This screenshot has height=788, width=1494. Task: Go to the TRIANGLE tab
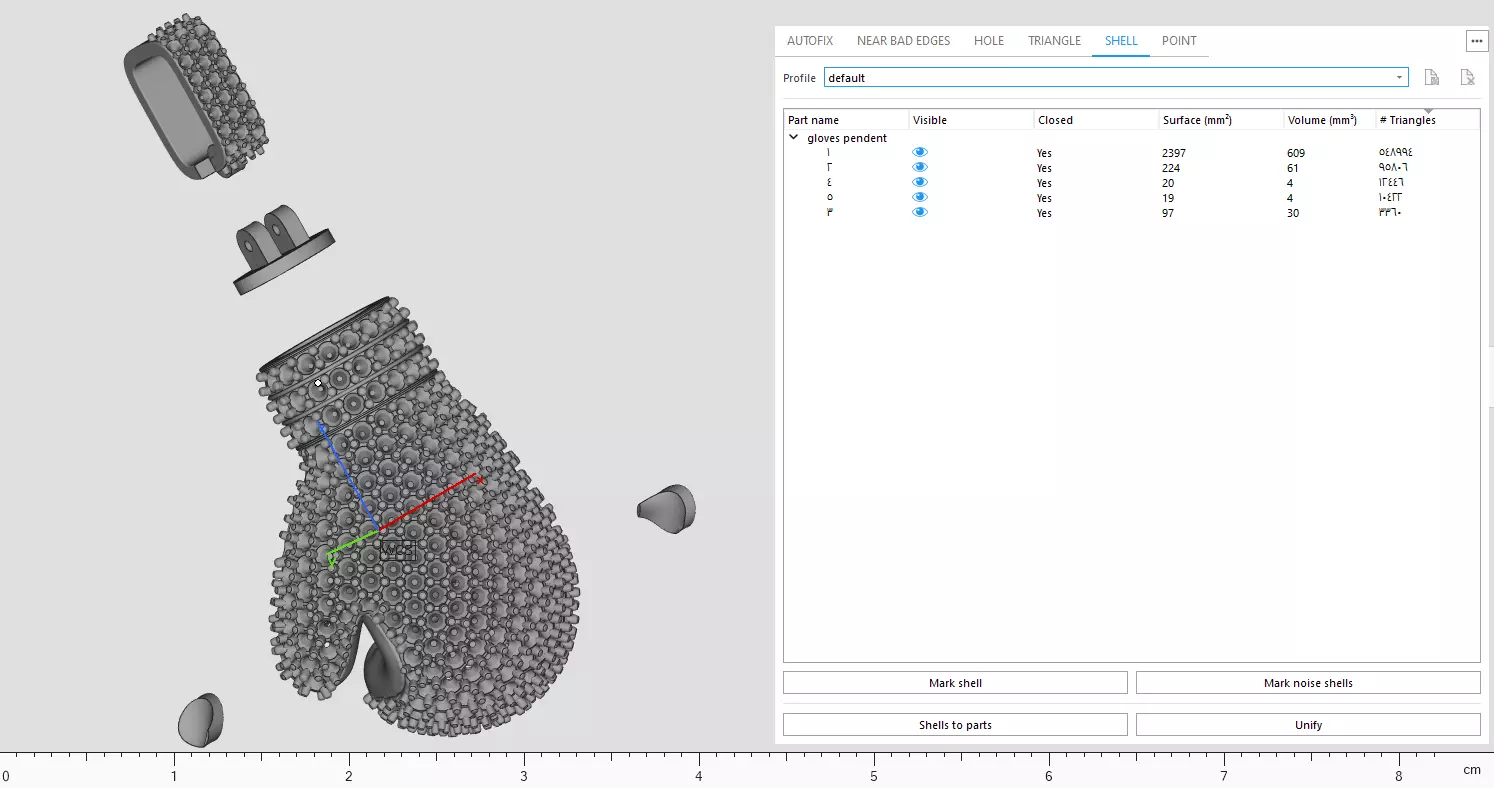[1054, 41]
